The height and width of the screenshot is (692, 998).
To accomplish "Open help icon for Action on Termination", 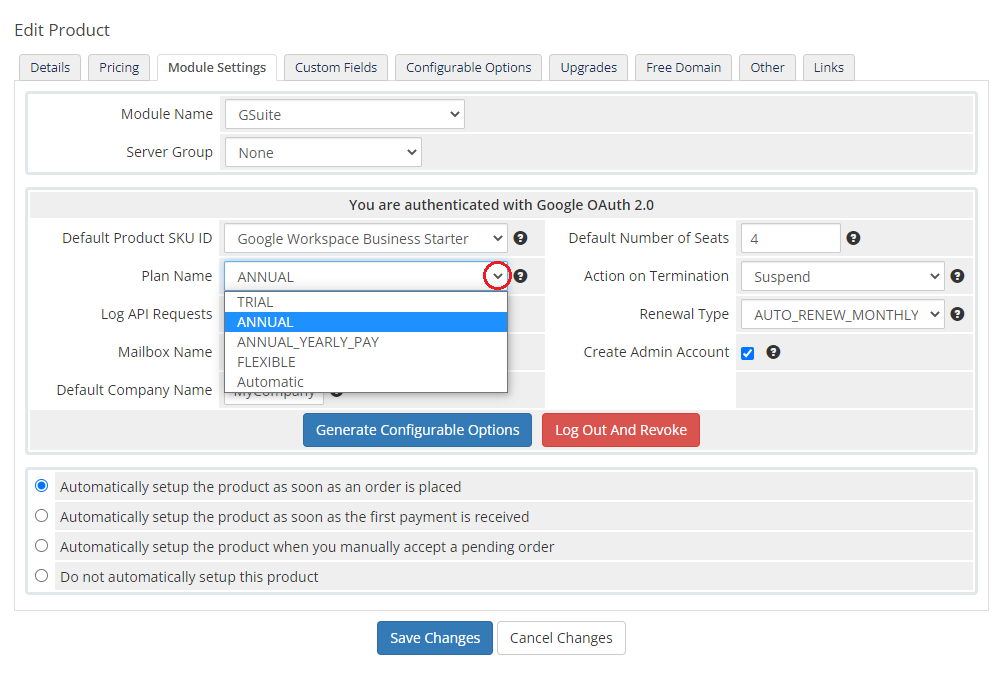I will click(x=957, y=276).
